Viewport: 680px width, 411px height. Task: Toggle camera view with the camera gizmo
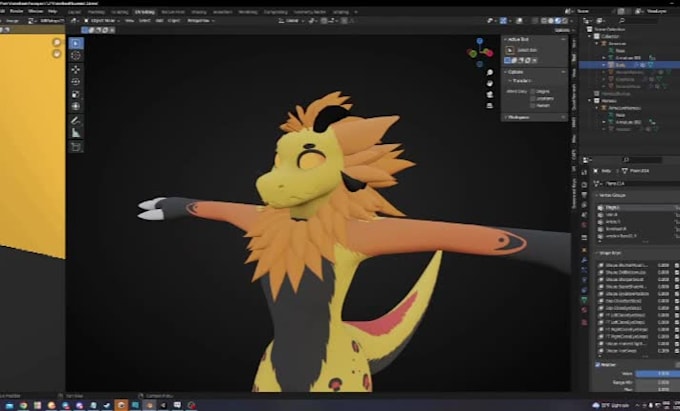click(490, 95)
